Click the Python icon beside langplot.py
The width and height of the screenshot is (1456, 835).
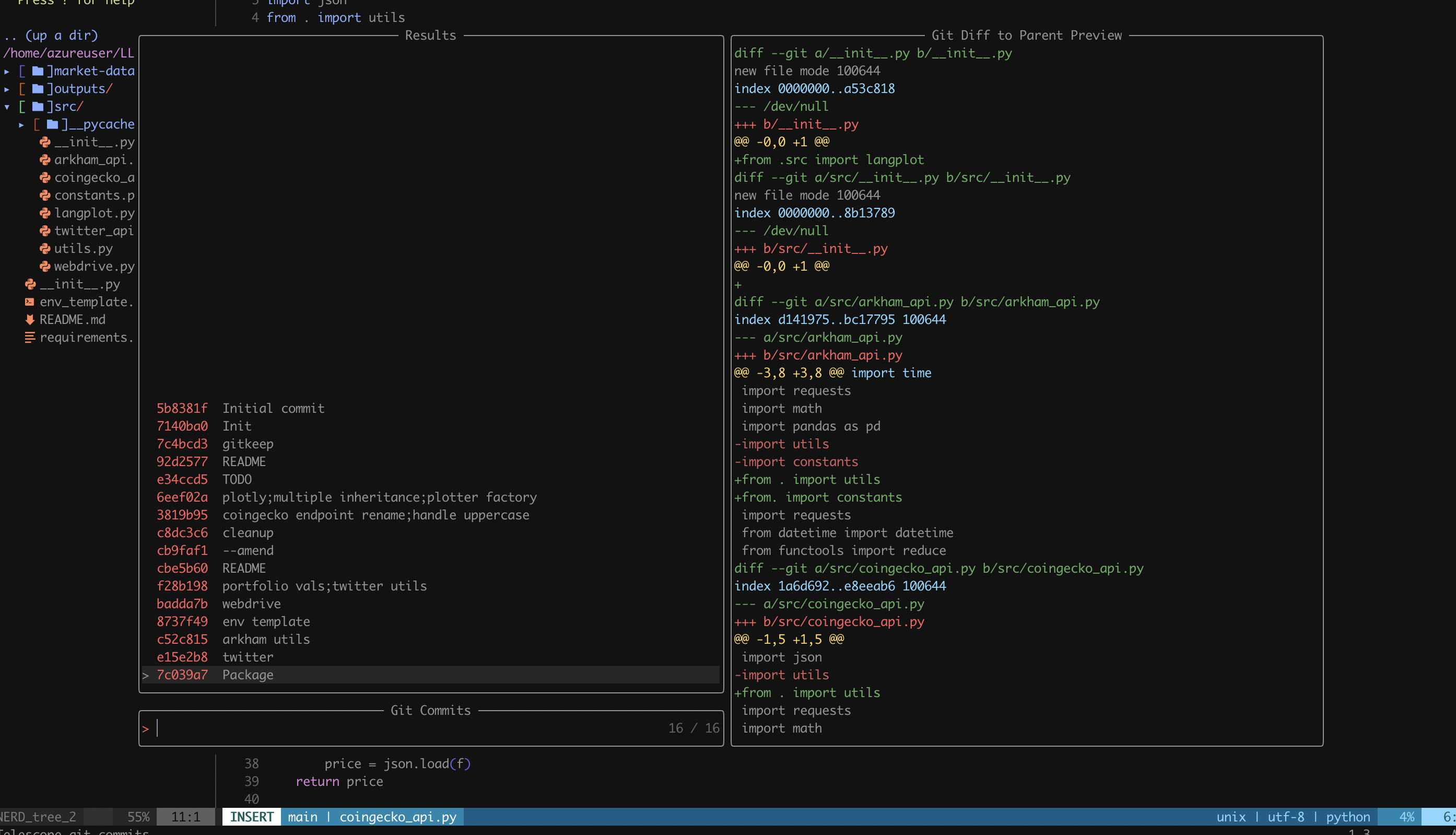pyautogui.click(x=45, y=213)
